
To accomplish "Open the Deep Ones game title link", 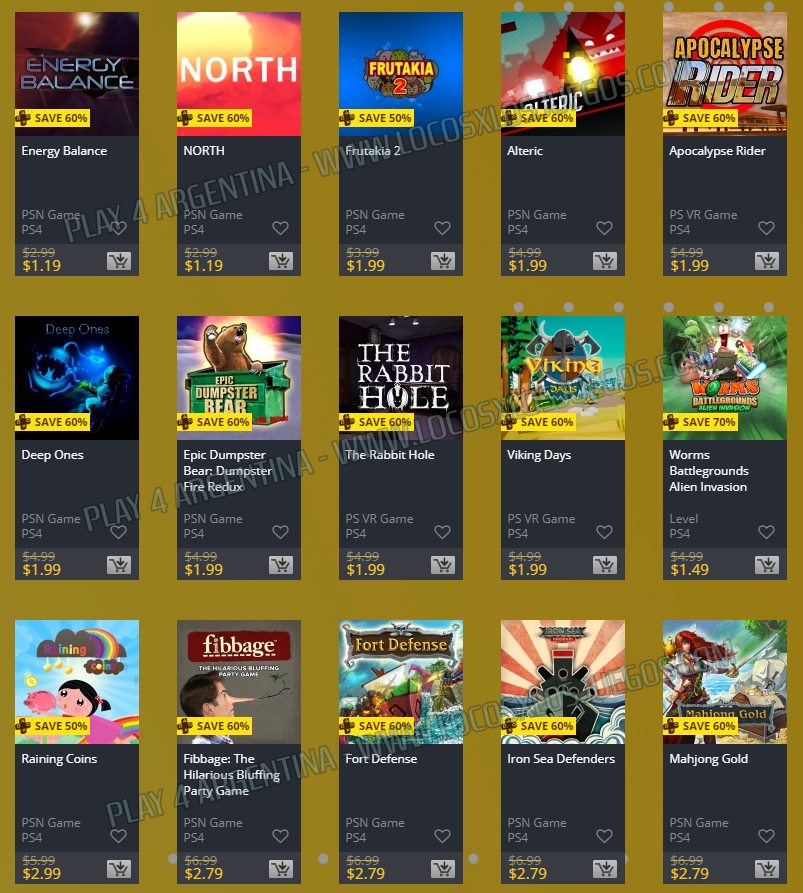I will pyautogui.click(x=52, y=455).
